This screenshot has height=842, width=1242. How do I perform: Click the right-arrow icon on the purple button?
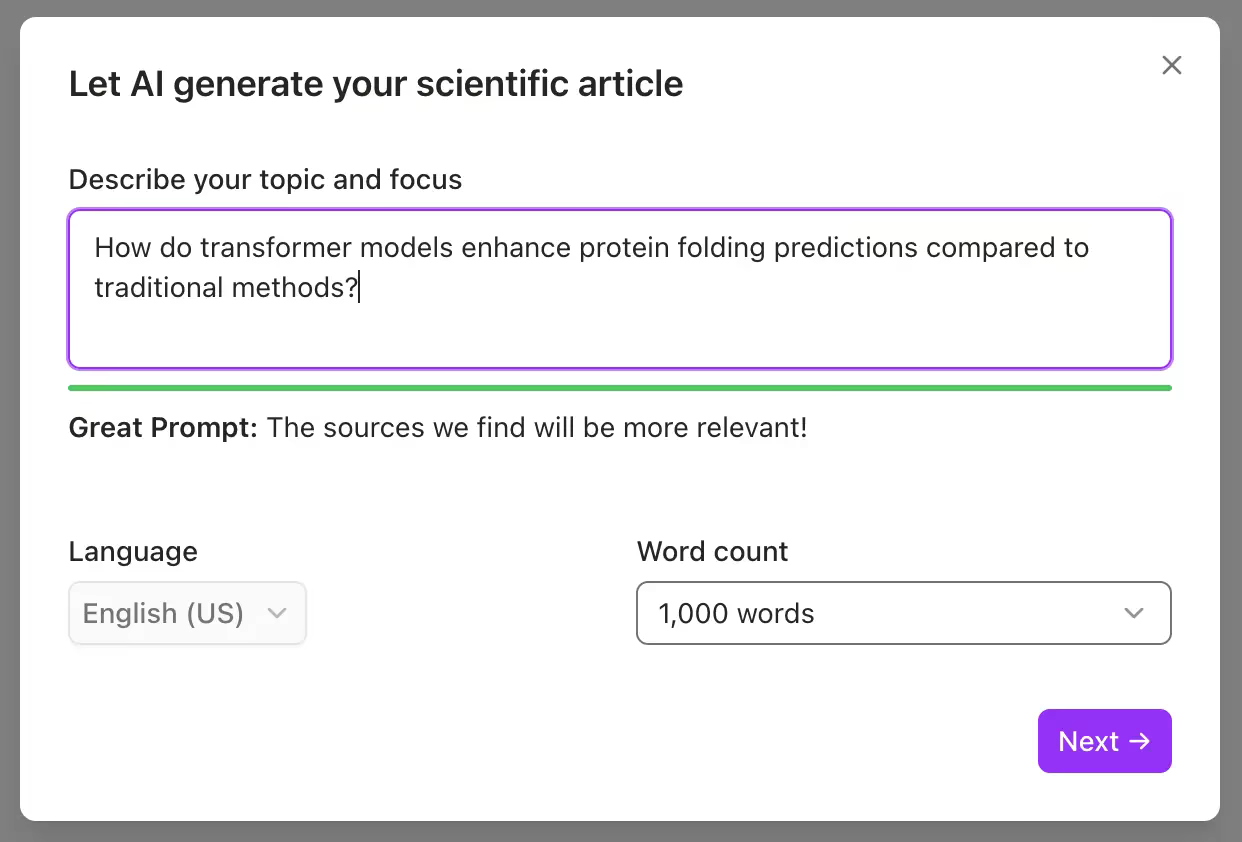1140,741
